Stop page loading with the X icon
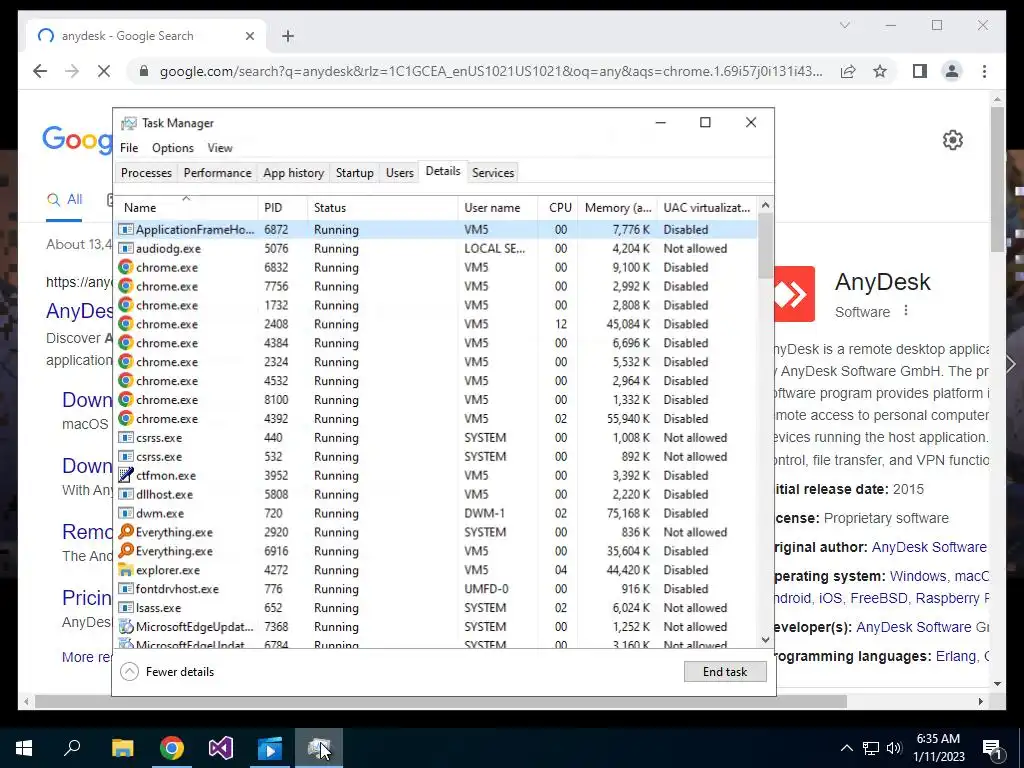The image size is (1024, 768). coord(104,71)
